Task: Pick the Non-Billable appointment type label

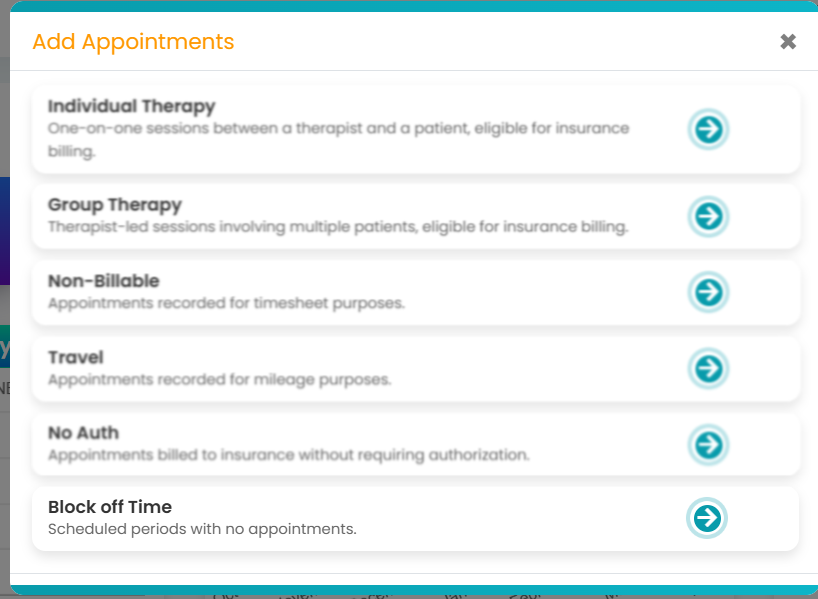Action: (104, 281)
